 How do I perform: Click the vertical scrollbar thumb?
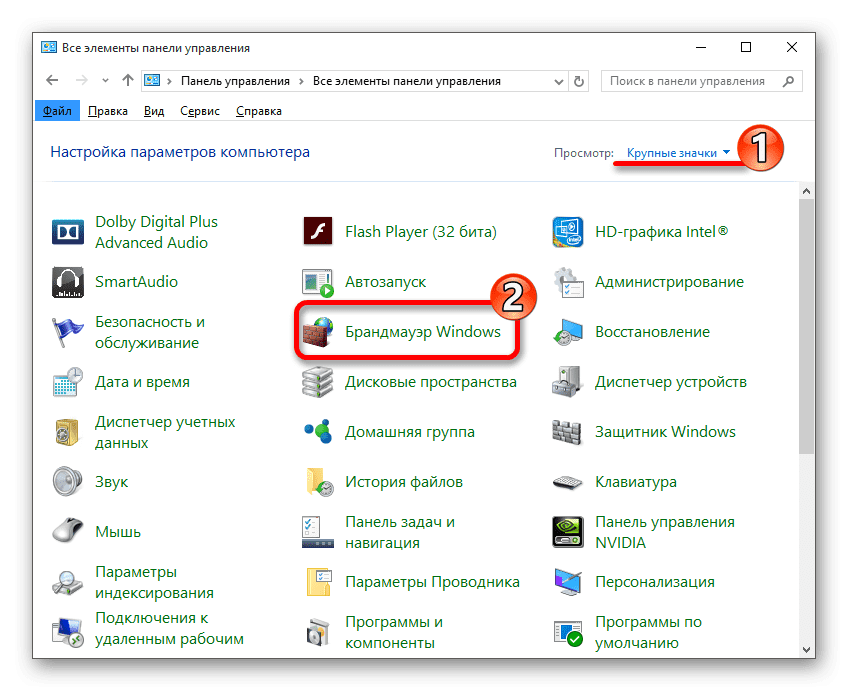click(806, 327)
